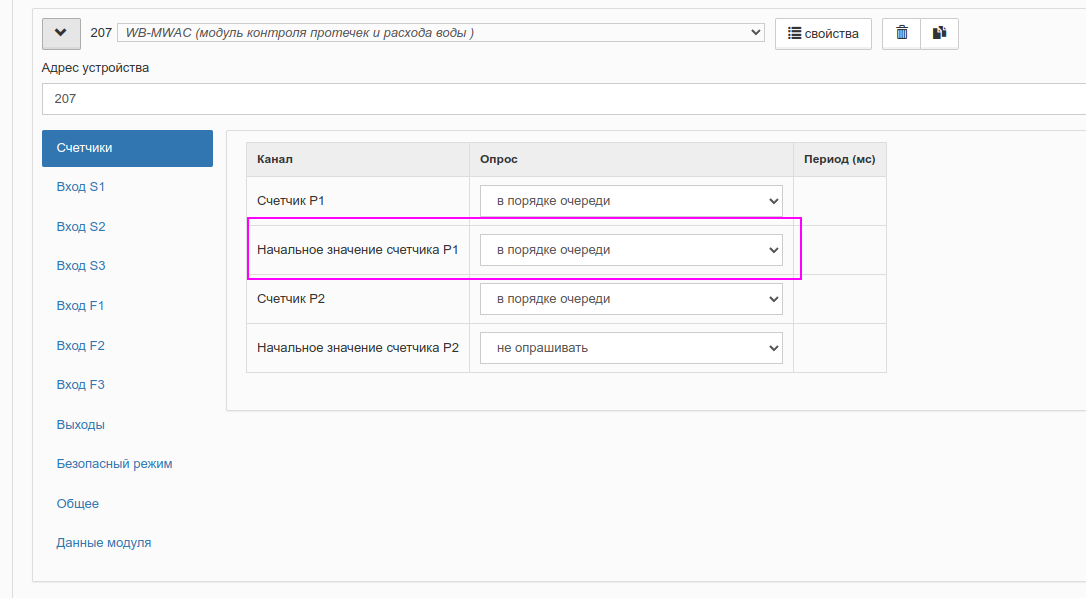Open the Вход F2 tab
The height and width of the screenshot is (598, 1086).
[80, 345]
